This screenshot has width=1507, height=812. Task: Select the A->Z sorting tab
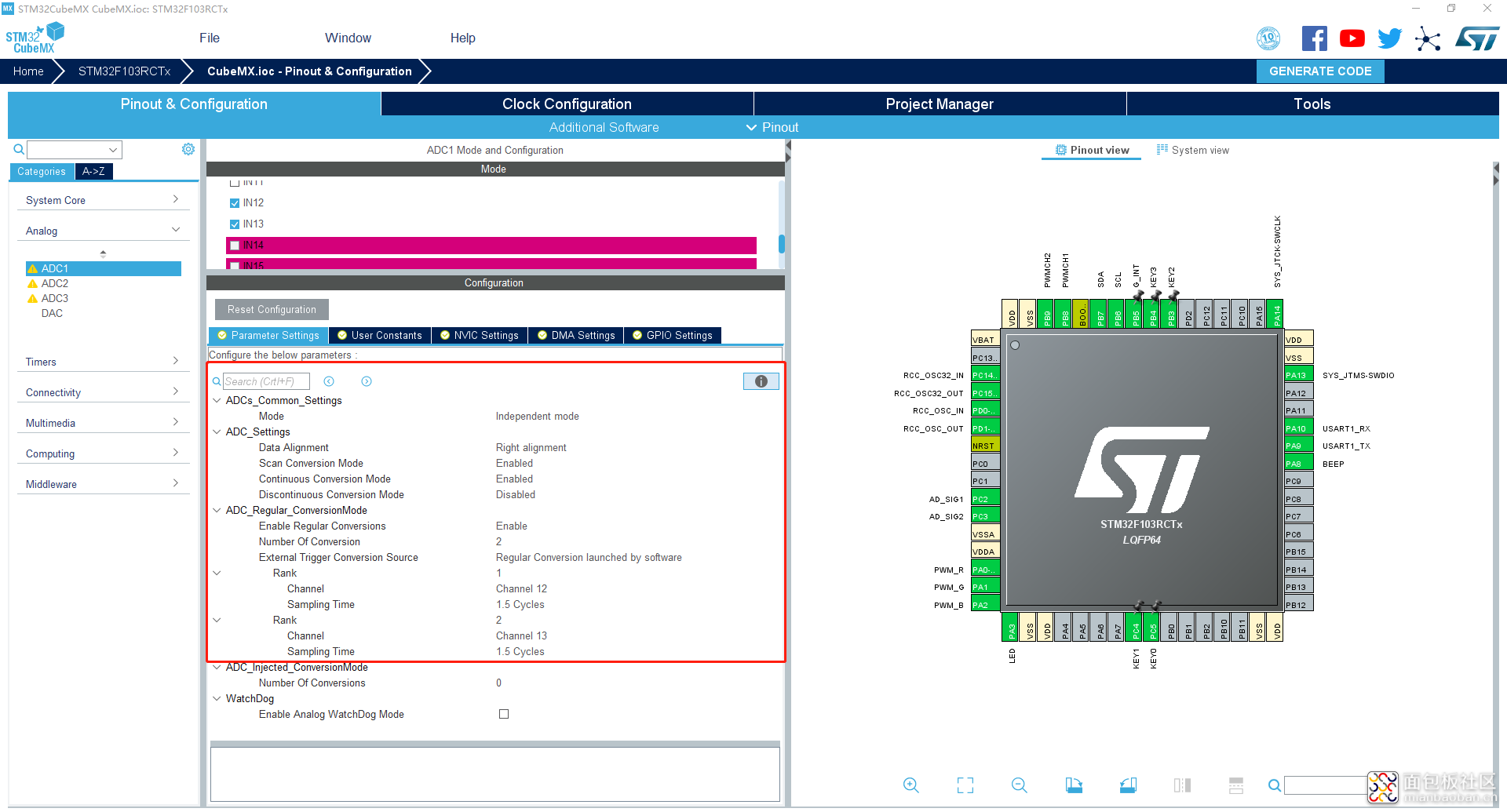point(93,171)
